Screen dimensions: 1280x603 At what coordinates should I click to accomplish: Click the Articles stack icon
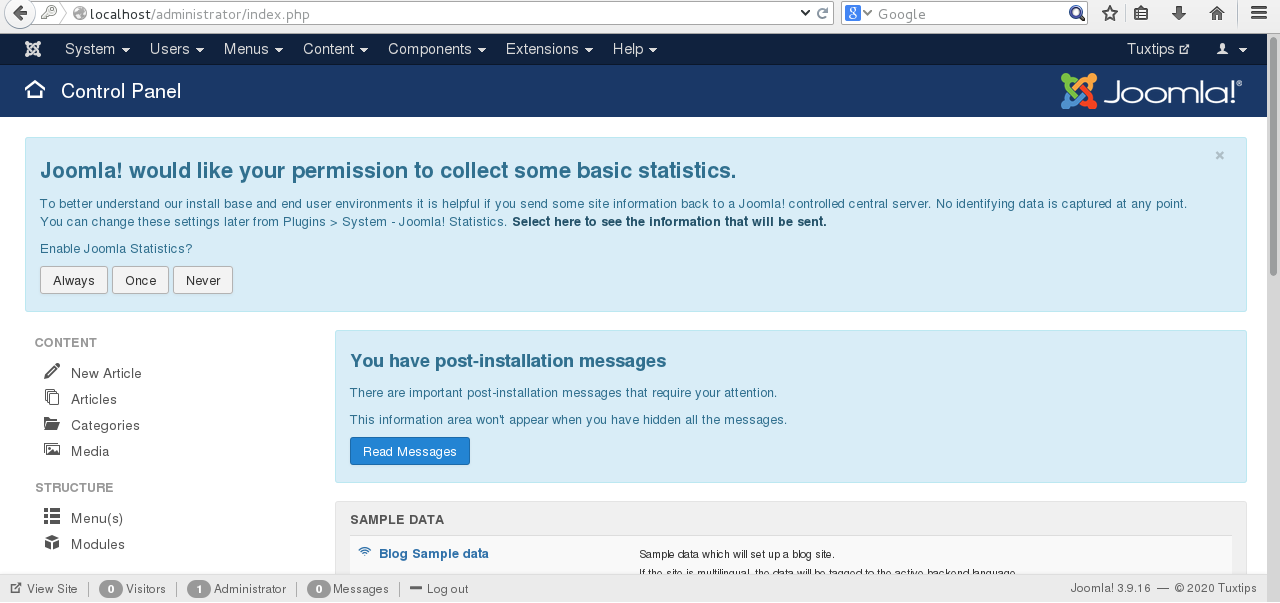coord(52,397)
